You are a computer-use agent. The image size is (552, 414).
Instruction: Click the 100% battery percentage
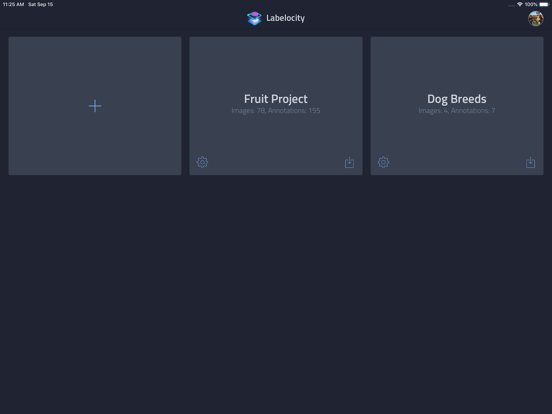point(531,4)
